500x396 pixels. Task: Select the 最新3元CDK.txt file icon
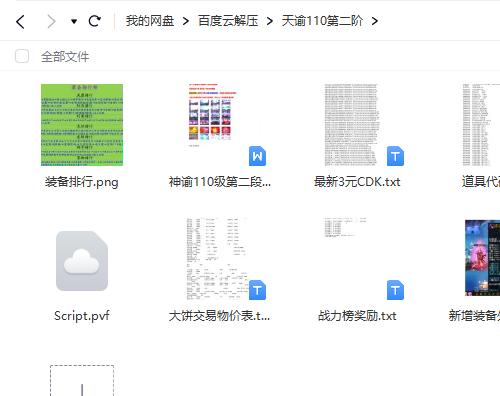[358, 125]
